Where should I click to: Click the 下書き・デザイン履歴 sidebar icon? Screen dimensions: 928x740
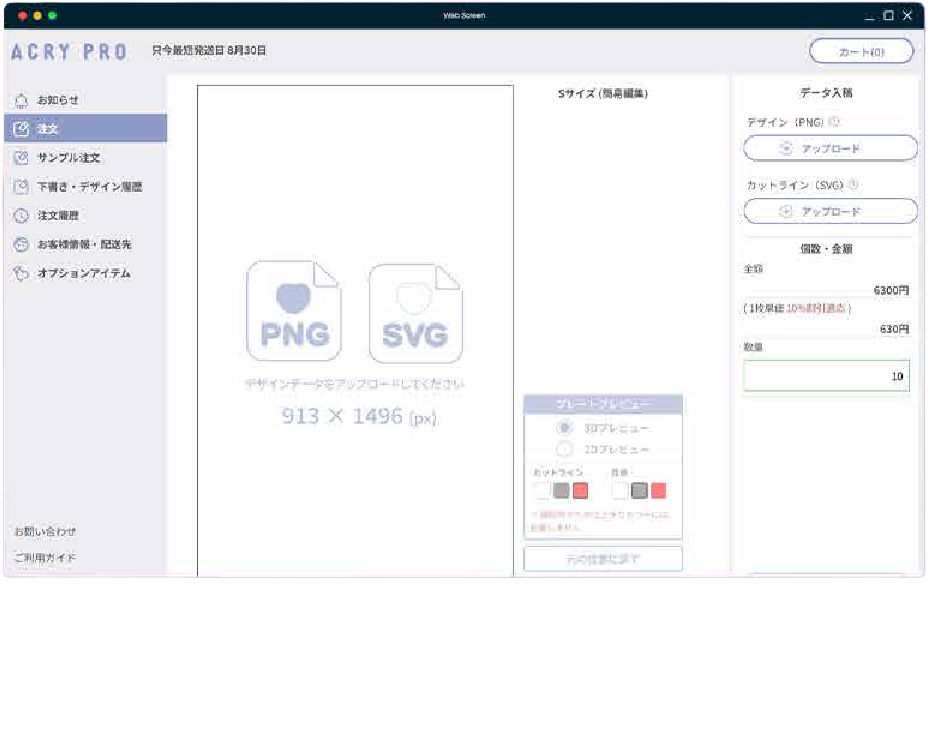[21, 187]
